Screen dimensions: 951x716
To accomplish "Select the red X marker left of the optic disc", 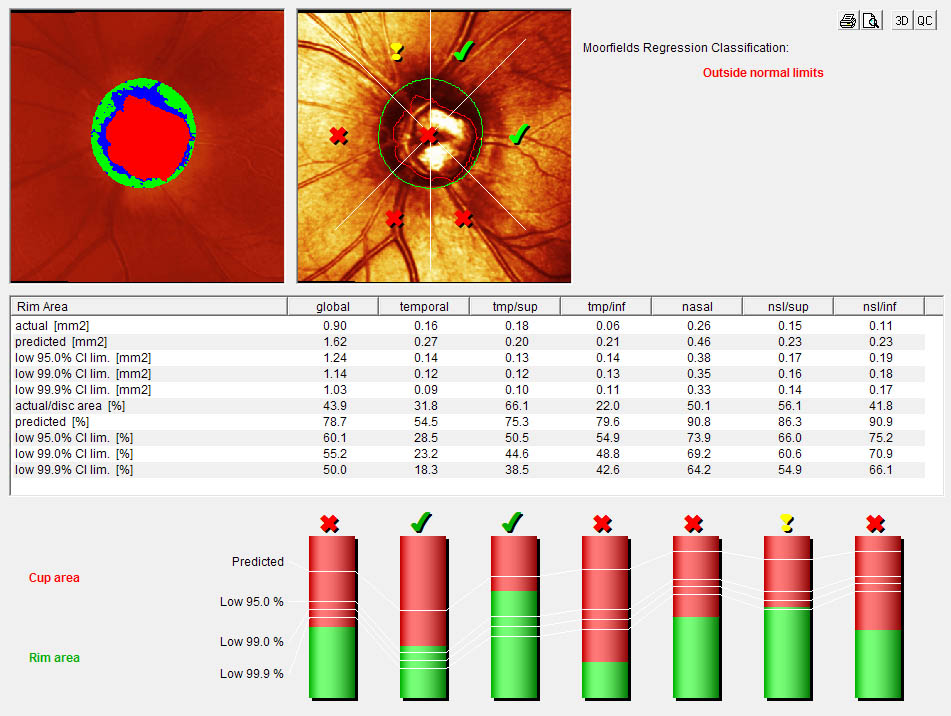I will click(x=338, y=135).
